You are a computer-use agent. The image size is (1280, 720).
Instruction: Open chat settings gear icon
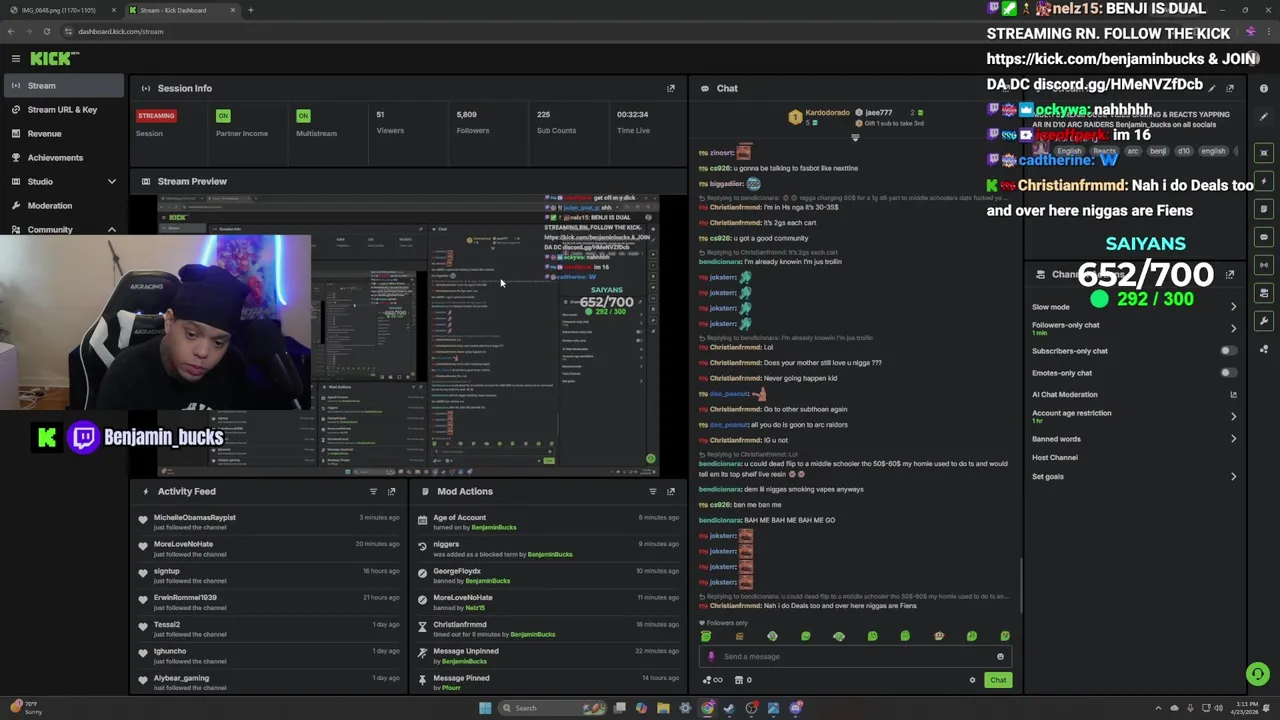coord(972,680)
